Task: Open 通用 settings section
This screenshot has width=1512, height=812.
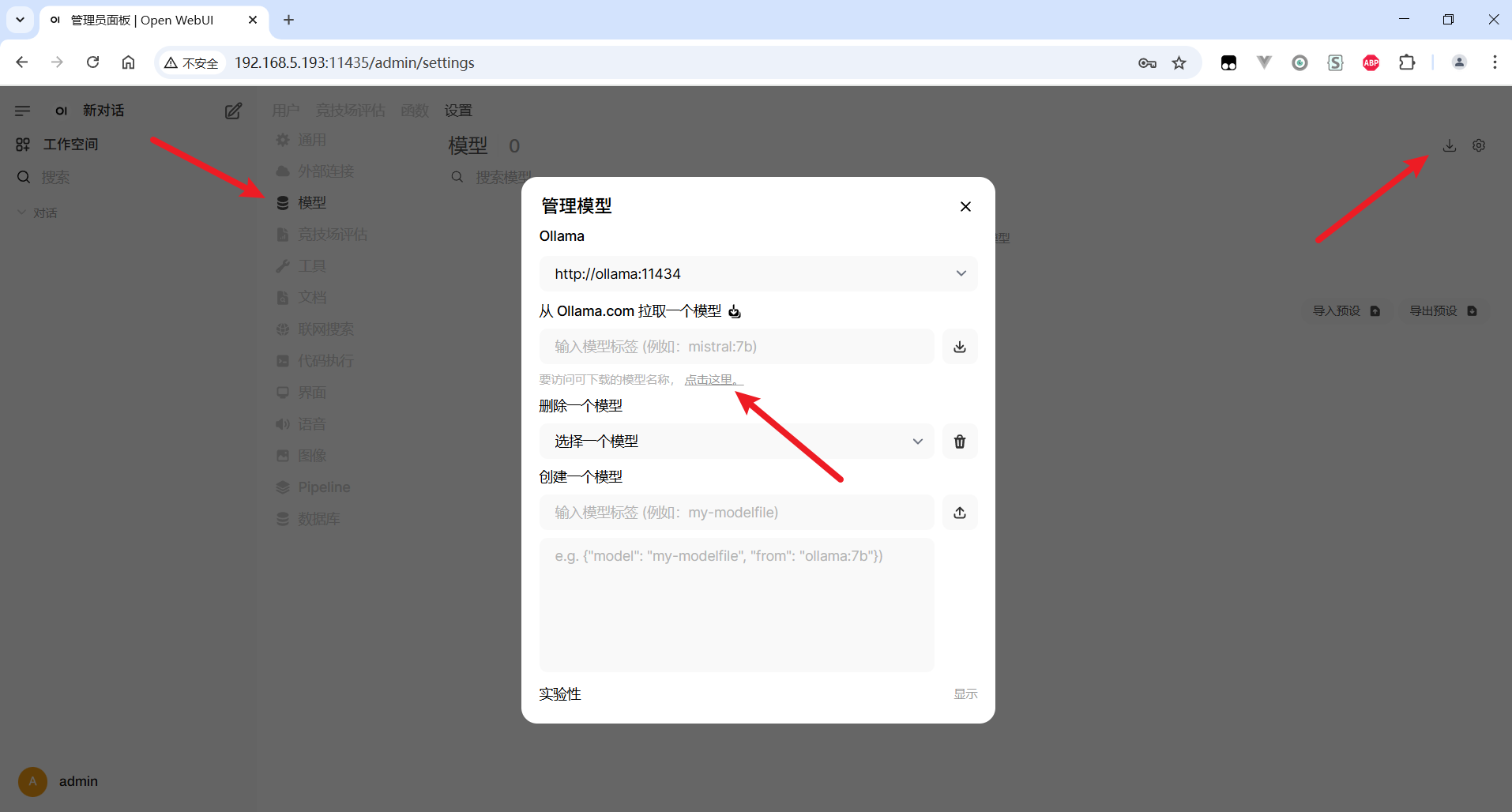Action: [x=301, y=140]
